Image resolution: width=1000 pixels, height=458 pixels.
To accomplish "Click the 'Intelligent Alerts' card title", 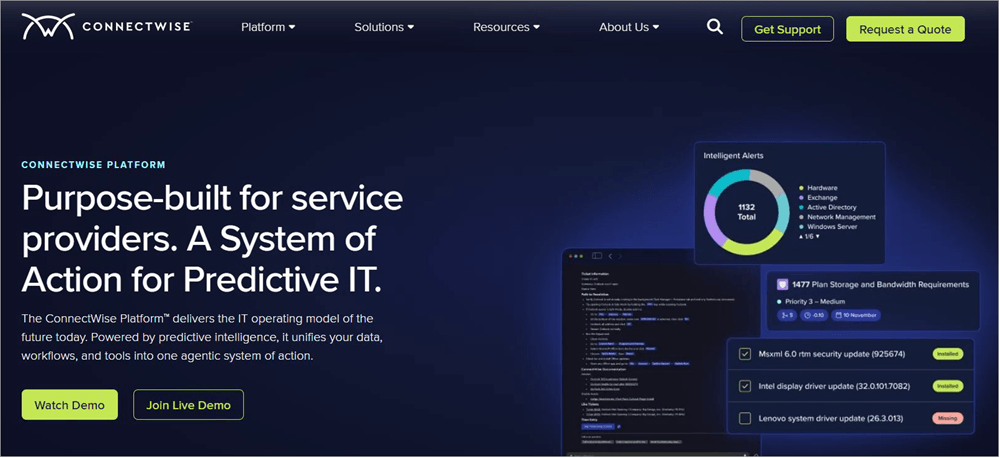I will (x=733, y=155).
